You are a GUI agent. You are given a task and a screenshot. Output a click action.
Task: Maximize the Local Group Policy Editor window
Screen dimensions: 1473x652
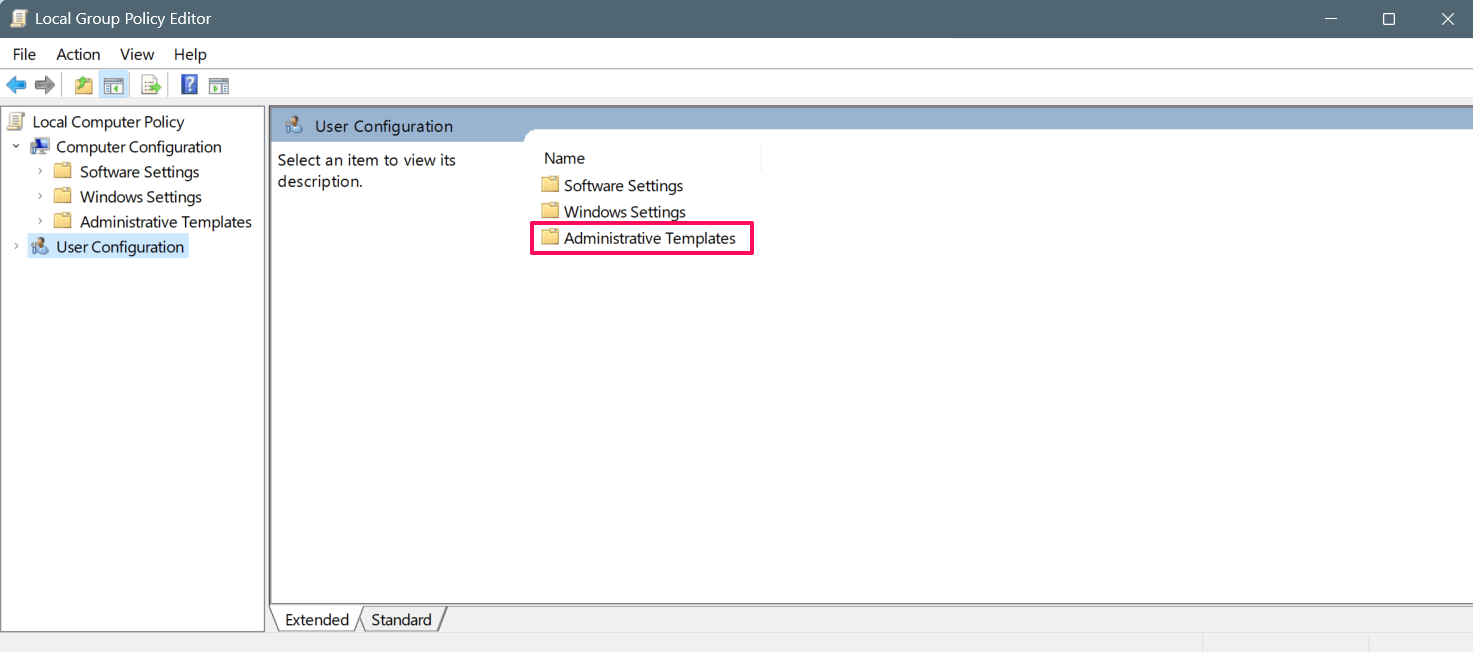[x=1388, y=19]
